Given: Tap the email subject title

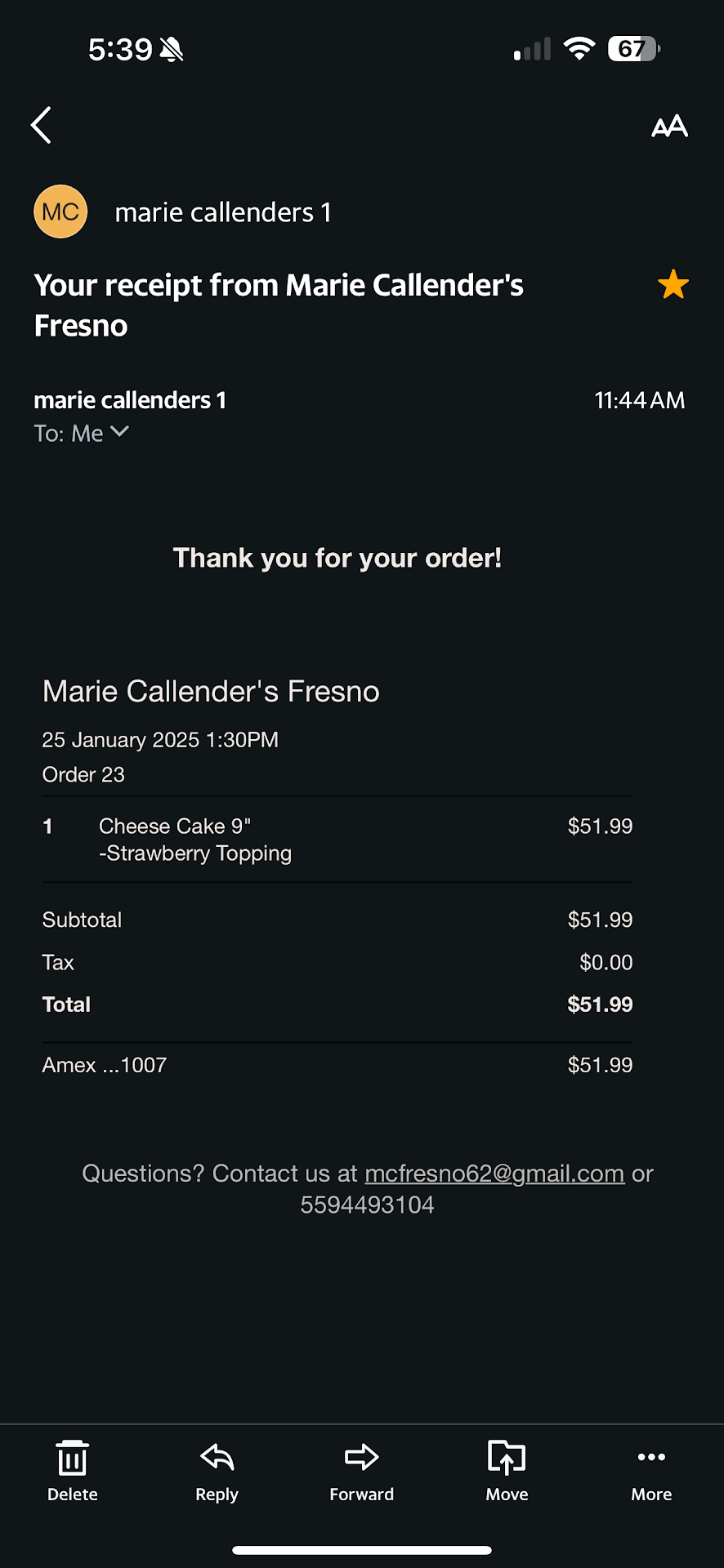Looking at the screenshot, I should pyautogui.click(x=279, y=305).
